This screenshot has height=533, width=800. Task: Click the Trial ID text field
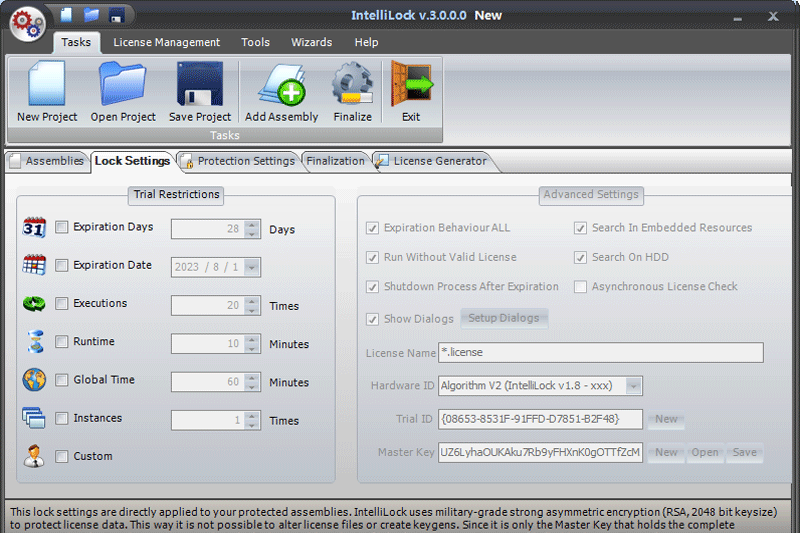click(540, 419)
